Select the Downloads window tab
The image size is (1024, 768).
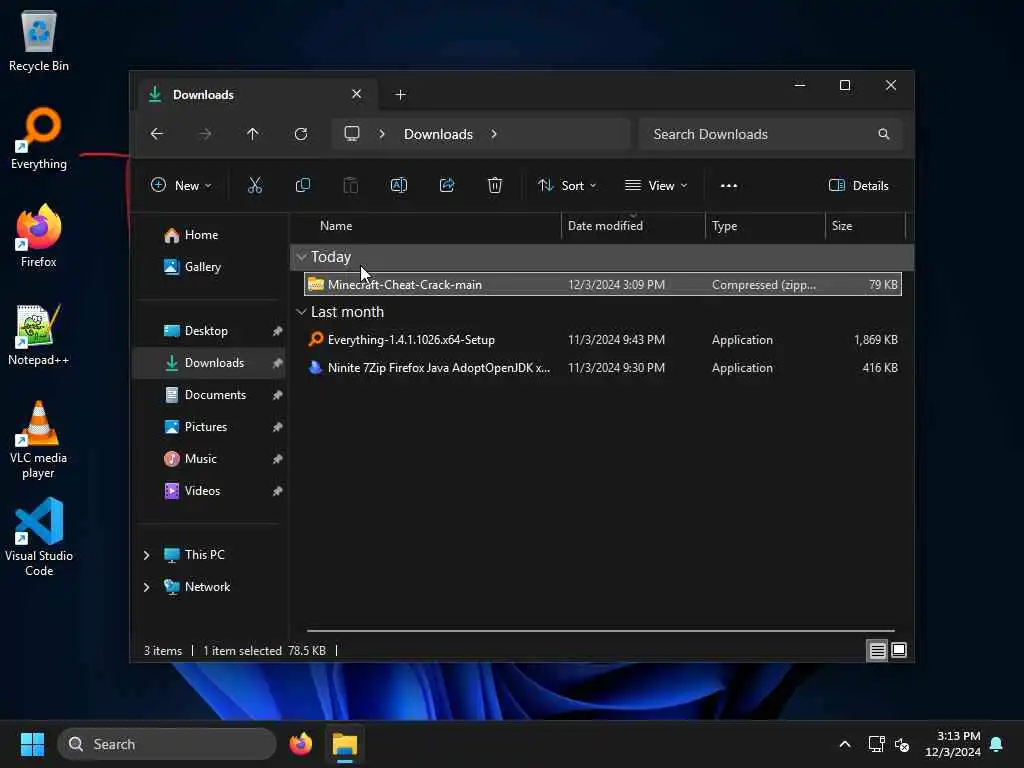(257, 95)
